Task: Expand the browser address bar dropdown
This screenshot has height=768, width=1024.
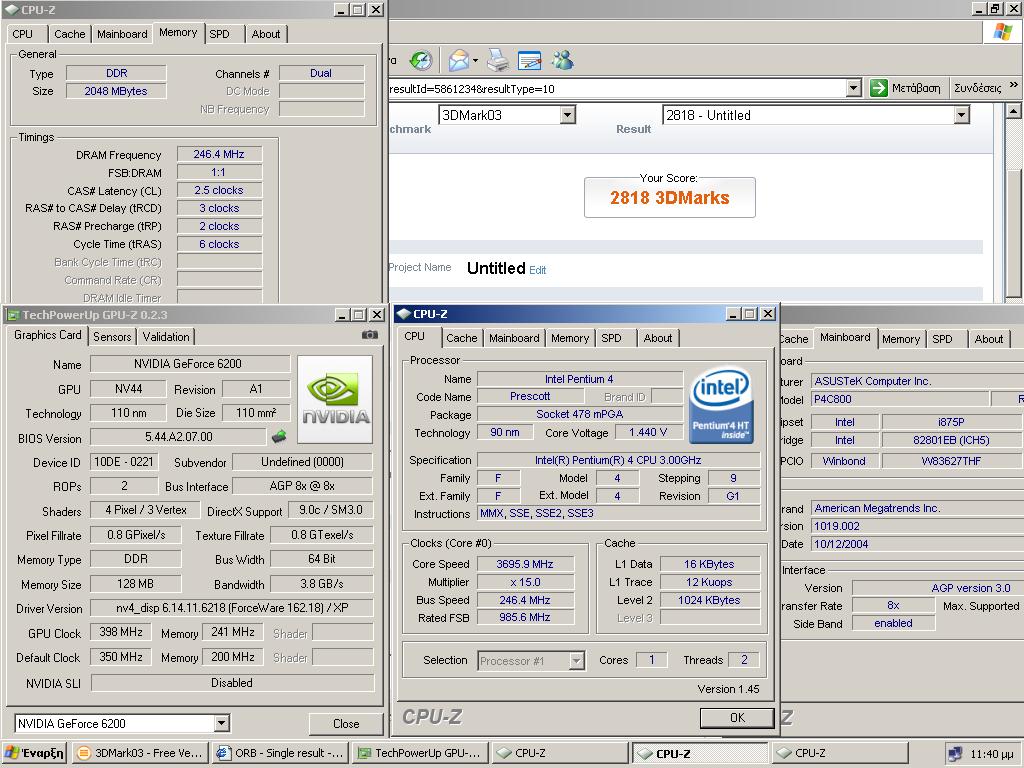Action: pos(853,88)
